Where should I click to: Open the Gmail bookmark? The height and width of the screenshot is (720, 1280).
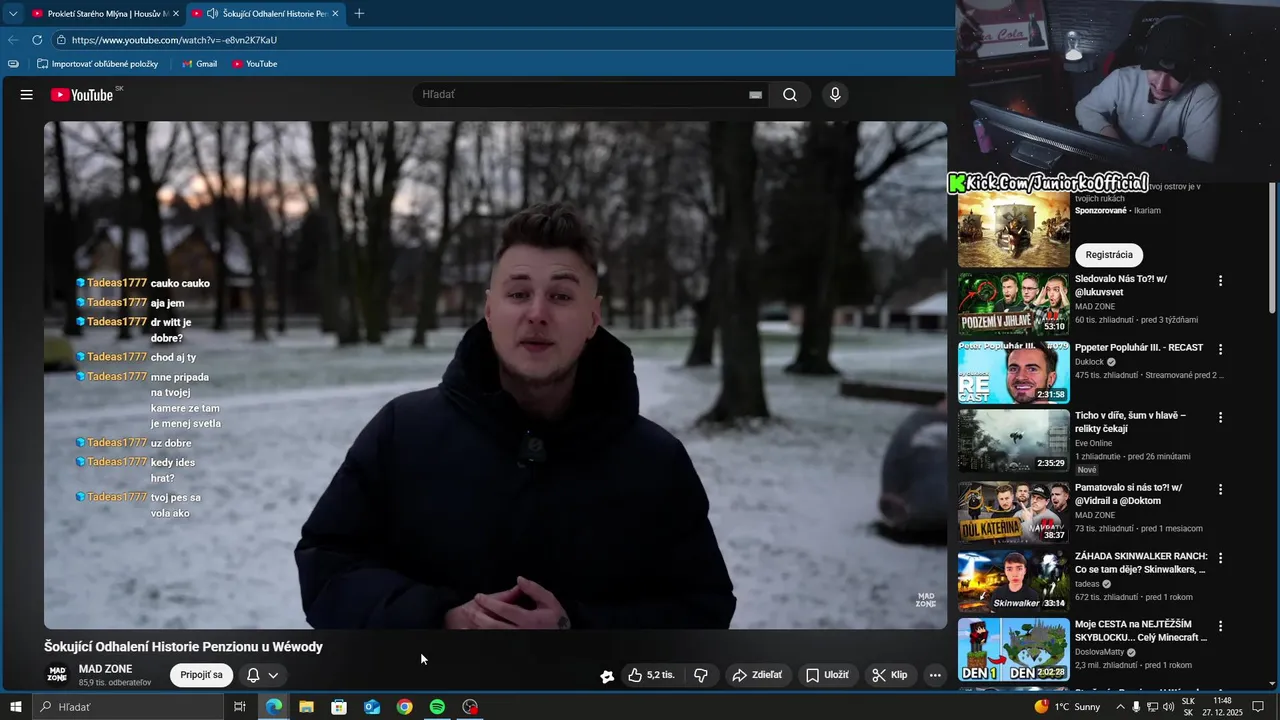point(200,64)
